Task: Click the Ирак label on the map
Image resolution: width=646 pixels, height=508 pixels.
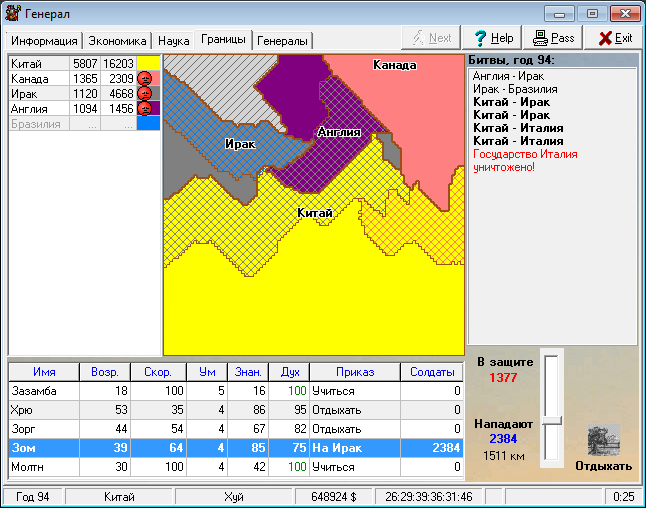Action: click(240, 144)
